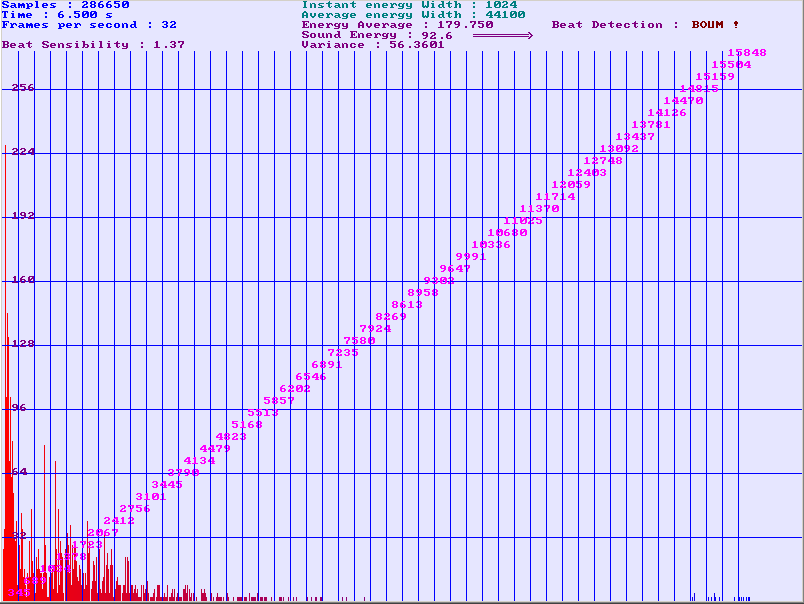Image resolution: width=804 pixels, height=604 pixels.
Task: Click the 5857 frequency label
Action: pos(279,401)
